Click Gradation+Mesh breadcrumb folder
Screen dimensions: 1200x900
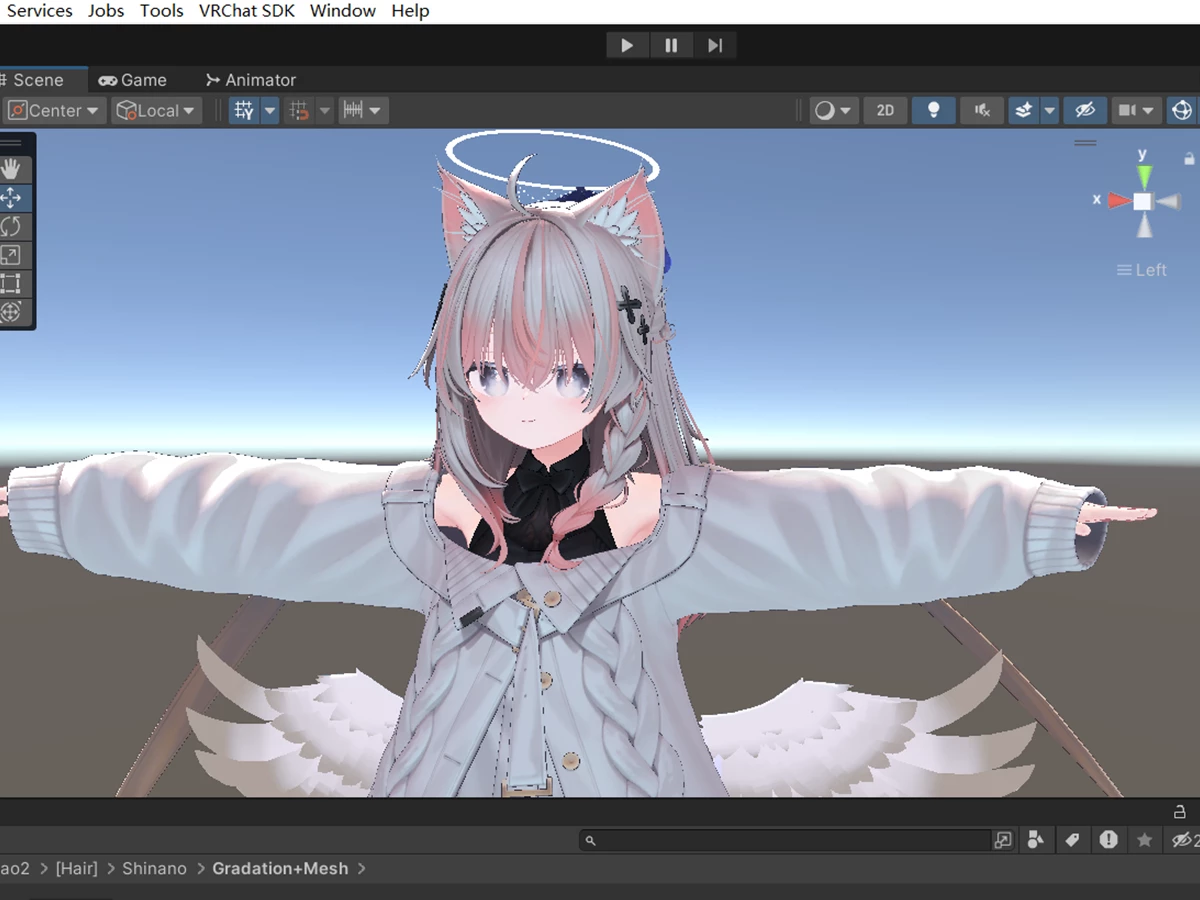tap(280, 868)
